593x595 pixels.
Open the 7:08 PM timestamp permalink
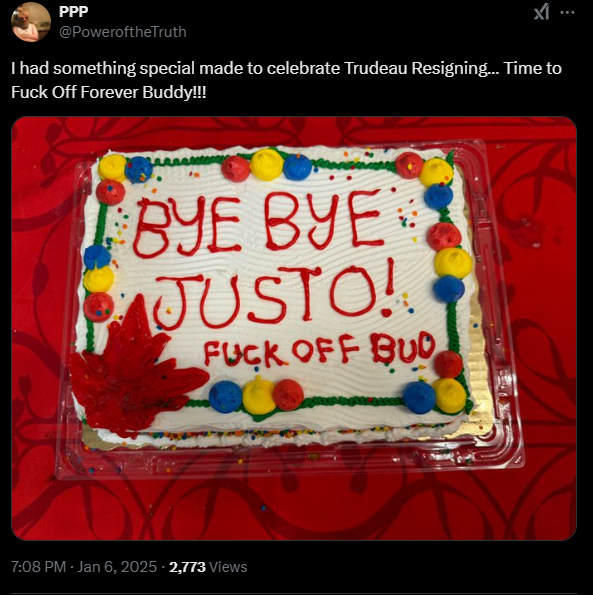click(38, 567)
